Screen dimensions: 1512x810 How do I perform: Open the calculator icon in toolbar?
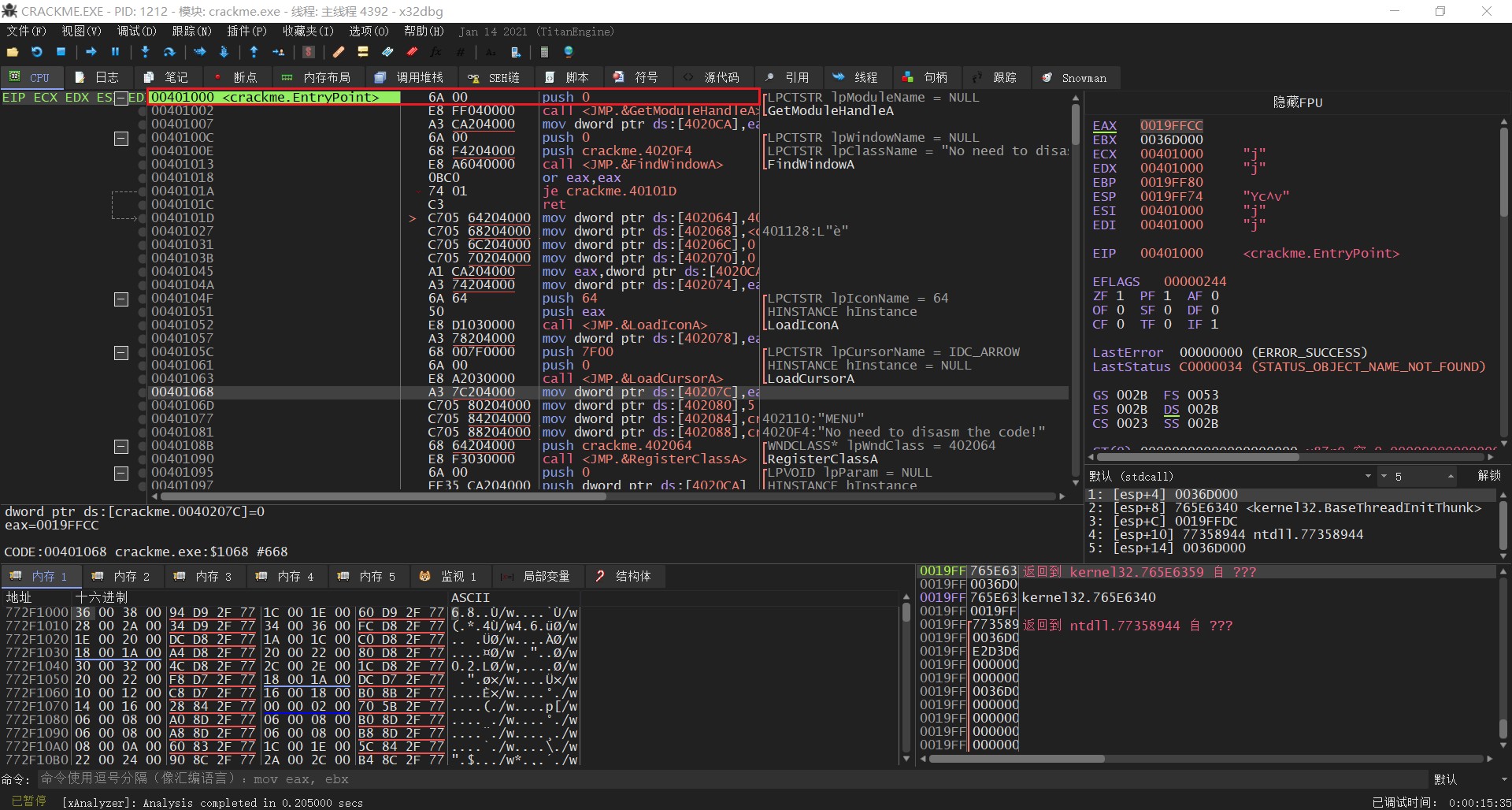[544, 52]
